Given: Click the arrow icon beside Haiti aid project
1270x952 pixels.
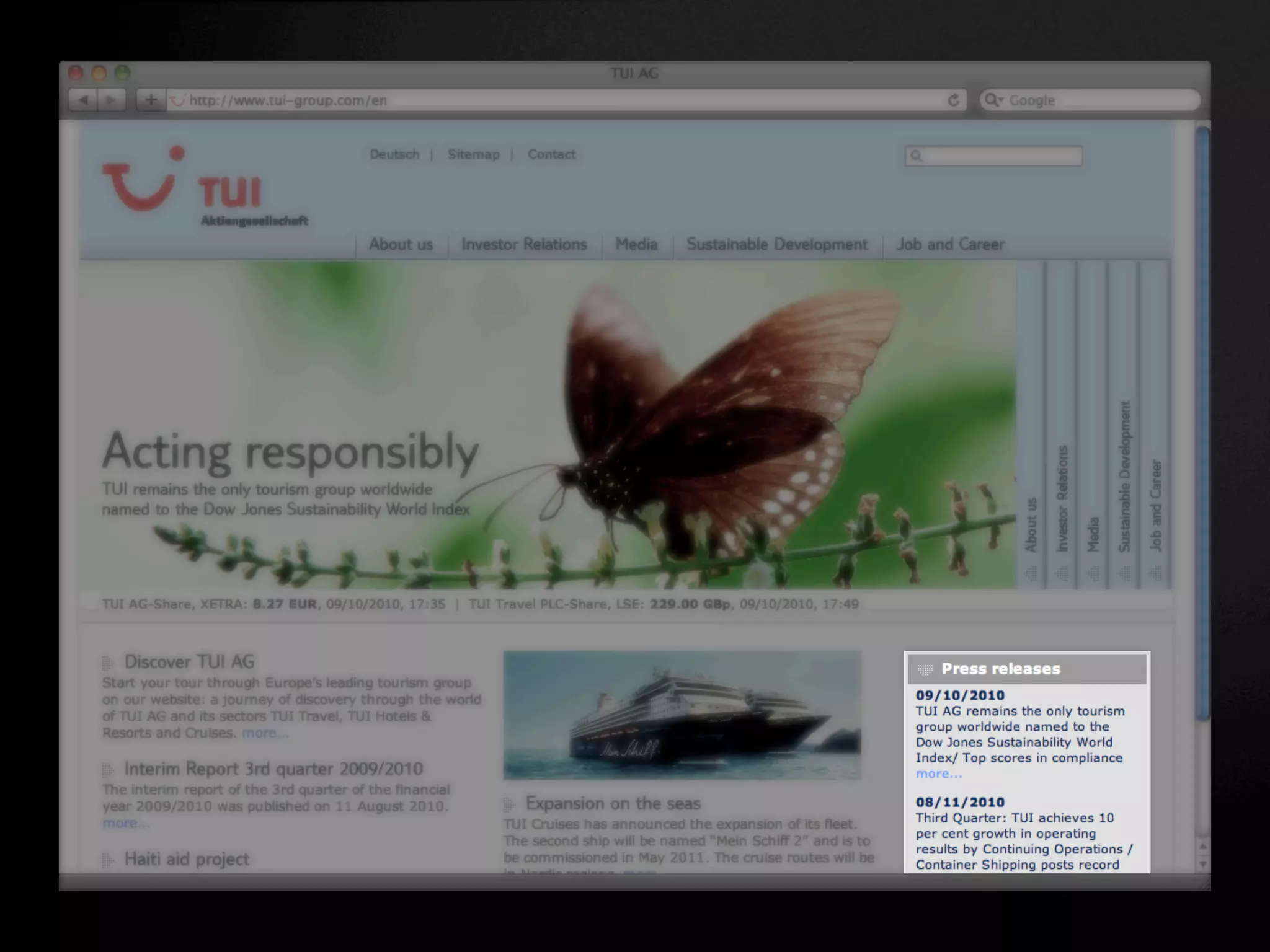Looking at the screenshot, I should pos(108,860).
